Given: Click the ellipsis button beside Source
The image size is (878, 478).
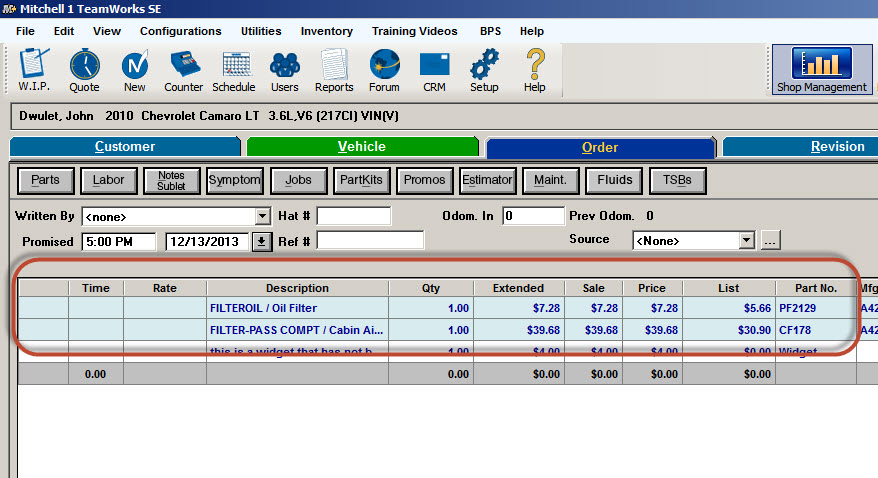Looking at the screenshot, I should click(x=770, y=241).
